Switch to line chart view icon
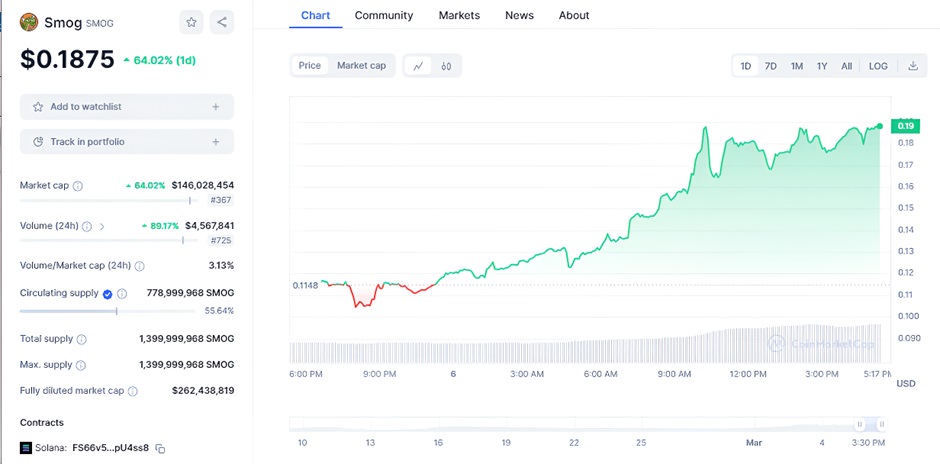This screenshot has height=464, width=940. click(x=418, y=66)
